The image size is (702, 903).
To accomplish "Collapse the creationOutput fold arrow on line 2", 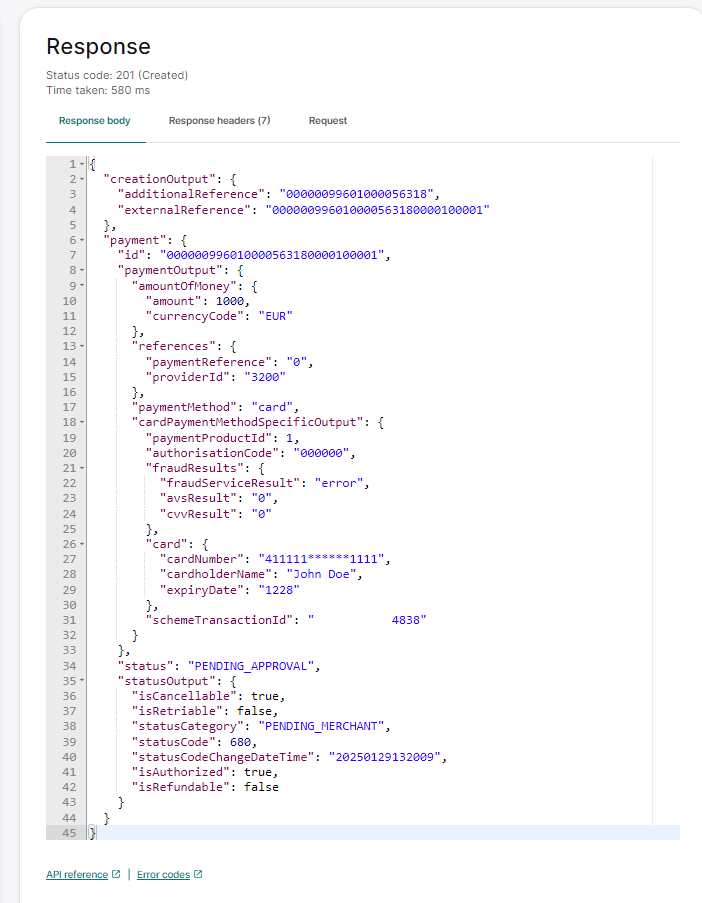I will pos(82,179).
